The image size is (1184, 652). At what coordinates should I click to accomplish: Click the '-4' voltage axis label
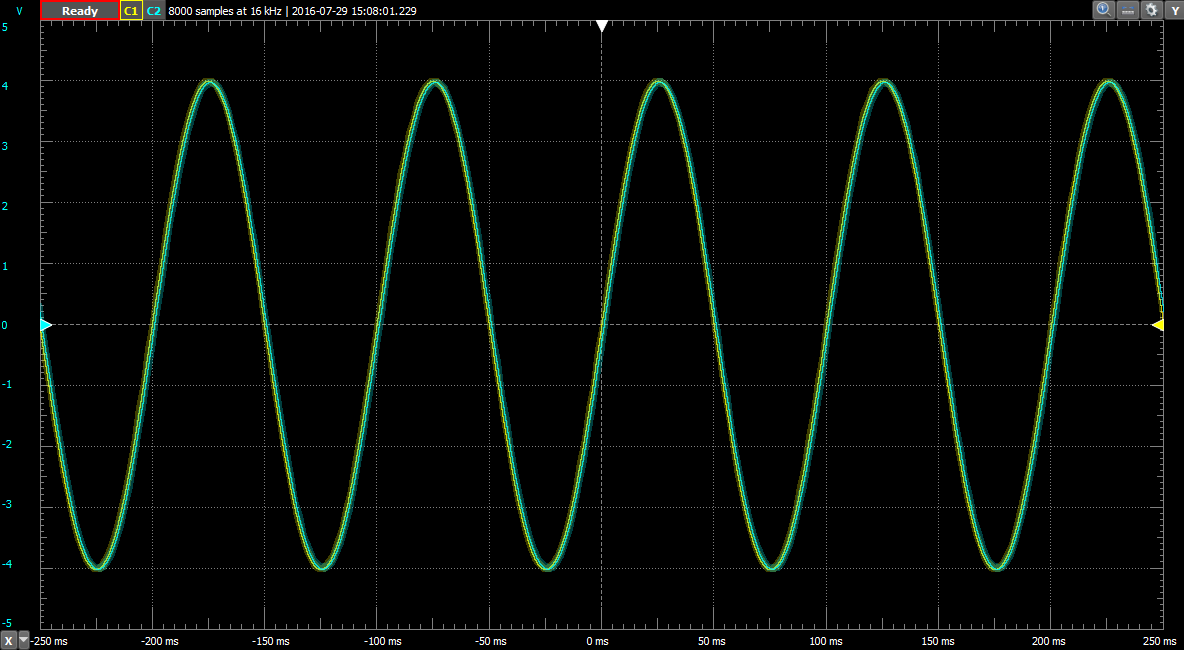[5, 564]
